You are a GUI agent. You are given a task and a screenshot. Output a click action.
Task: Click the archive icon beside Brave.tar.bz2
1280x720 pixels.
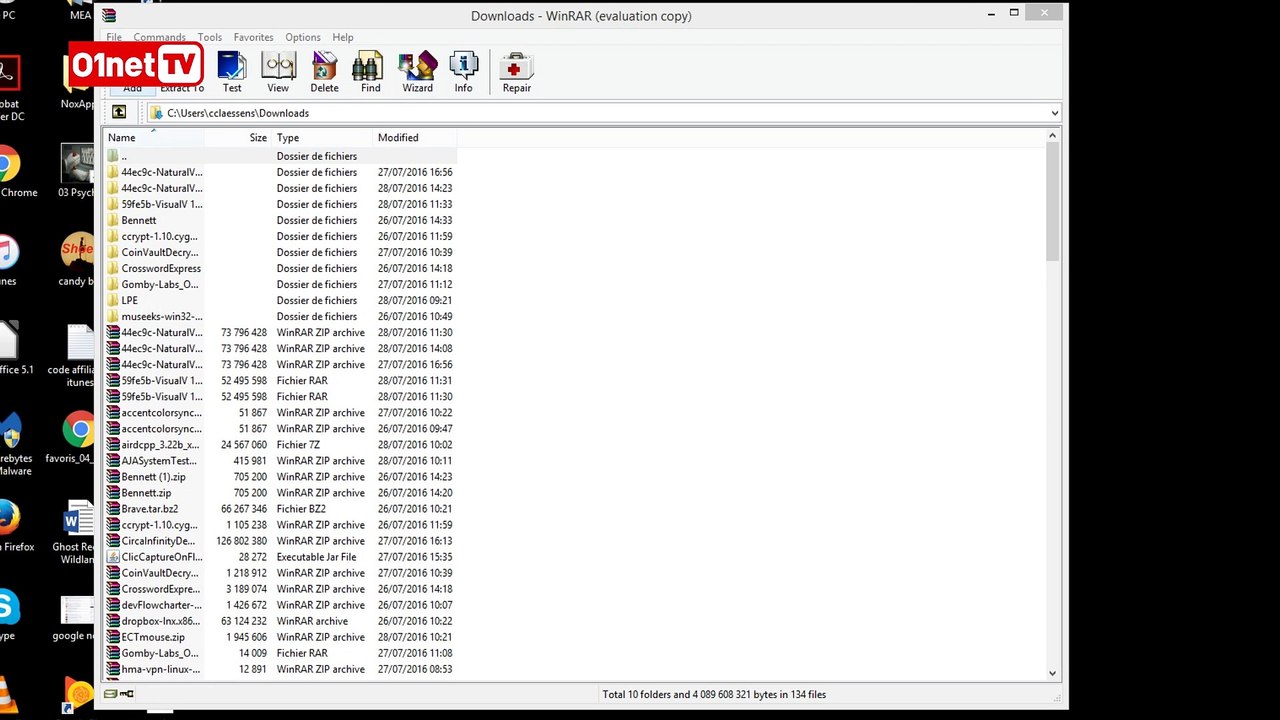pos(113,509)
